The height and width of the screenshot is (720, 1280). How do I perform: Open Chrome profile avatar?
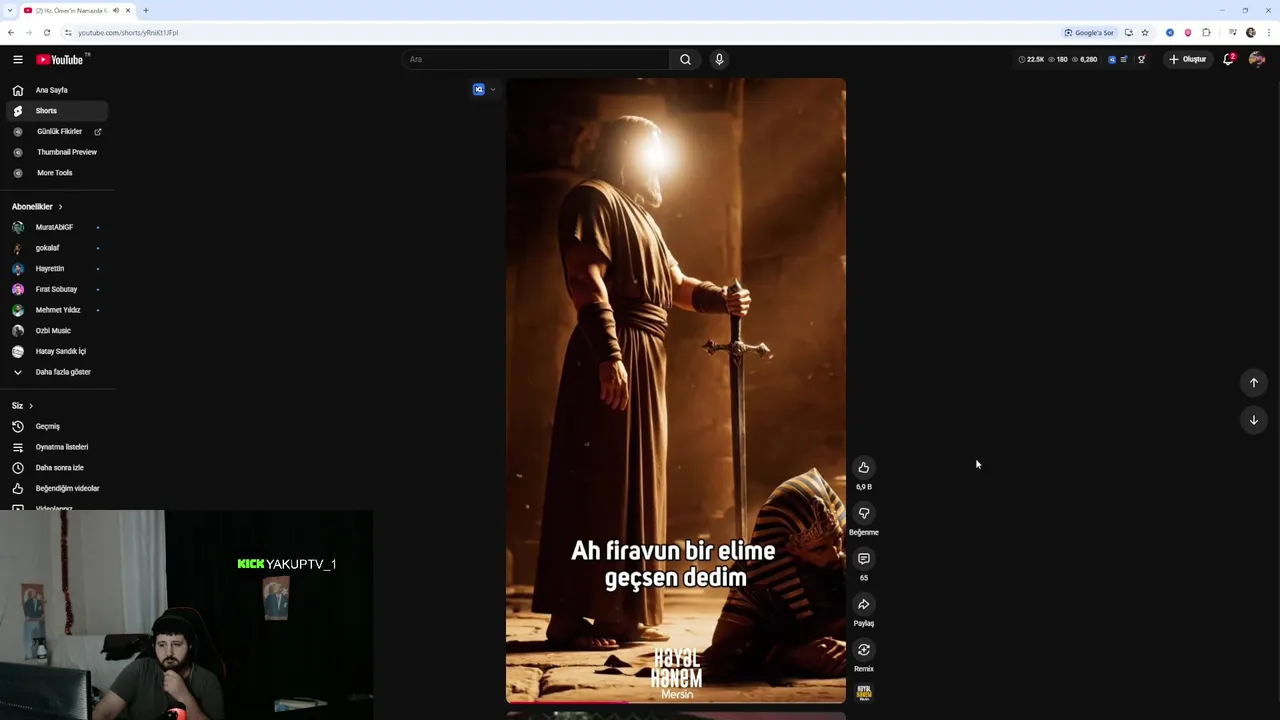coord(1251,32)
